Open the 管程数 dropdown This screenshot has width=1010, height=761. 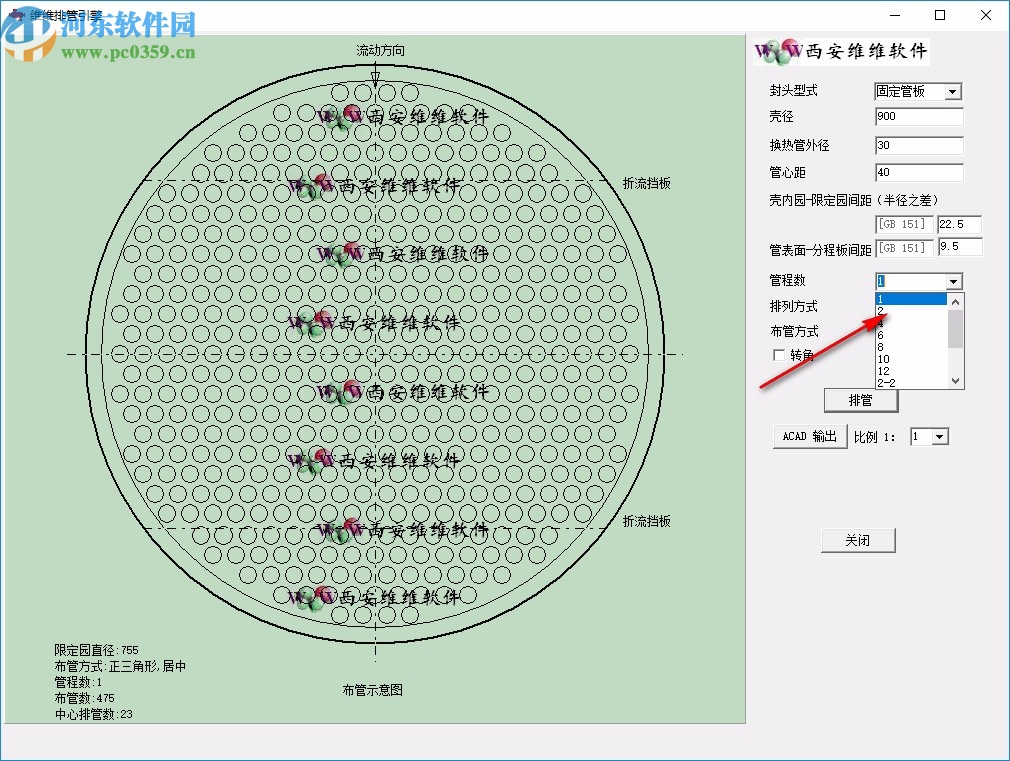[x=953, y=281]
